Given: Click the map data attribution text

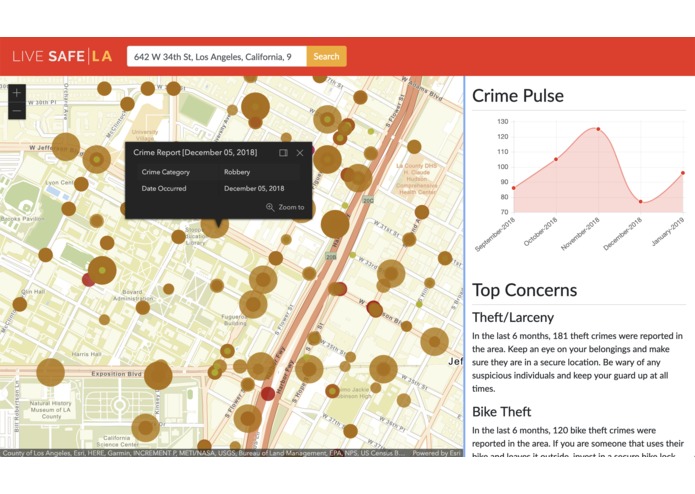Looking at the screenshot, I should click(x=203, y=453).
